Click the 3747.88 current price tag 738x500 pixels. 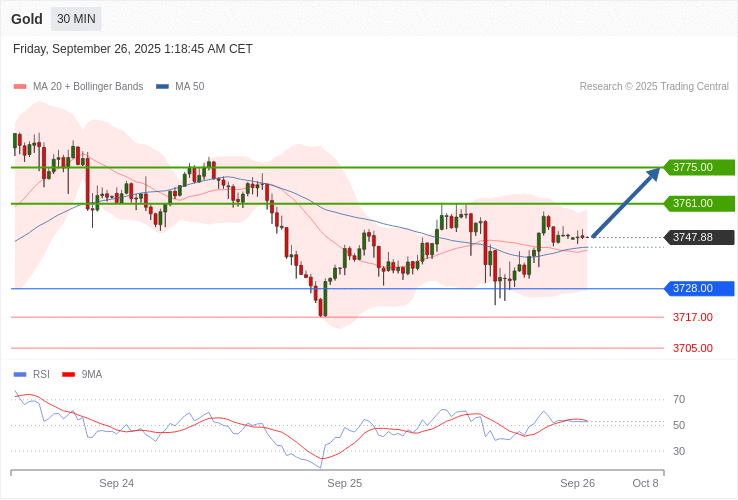(698, 237)
